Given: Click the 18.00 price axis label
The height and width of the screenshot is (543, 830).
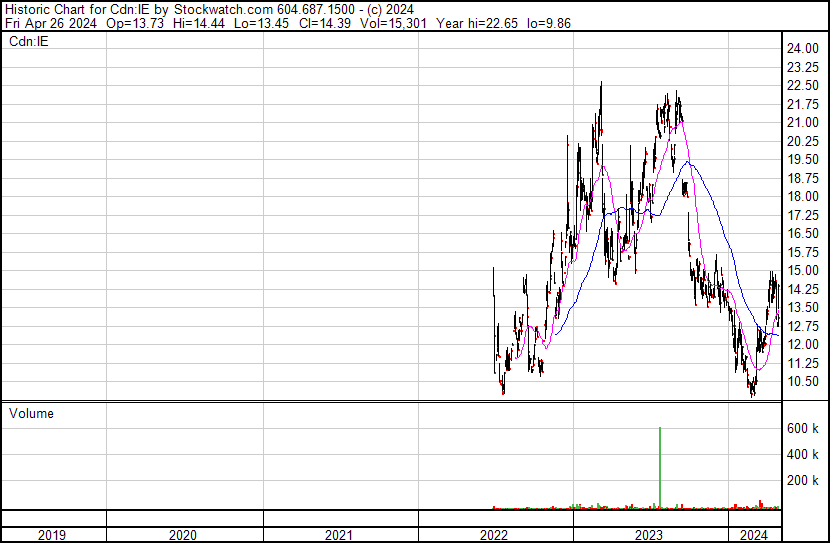Looking at the screenshot, I should pyautogui.click(x=803, y=196).
